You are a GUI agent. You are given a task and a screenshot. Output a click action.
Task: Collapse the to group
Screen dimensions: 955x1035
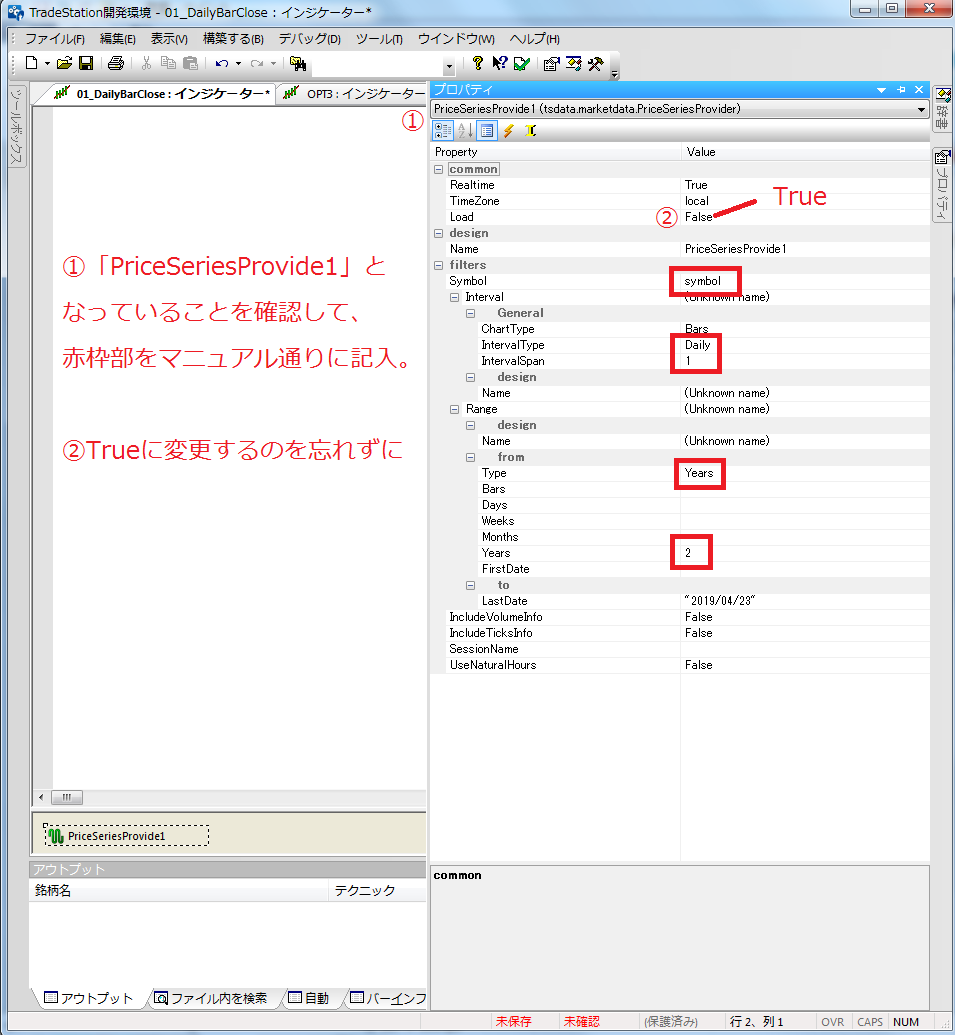tap(471, 585)
